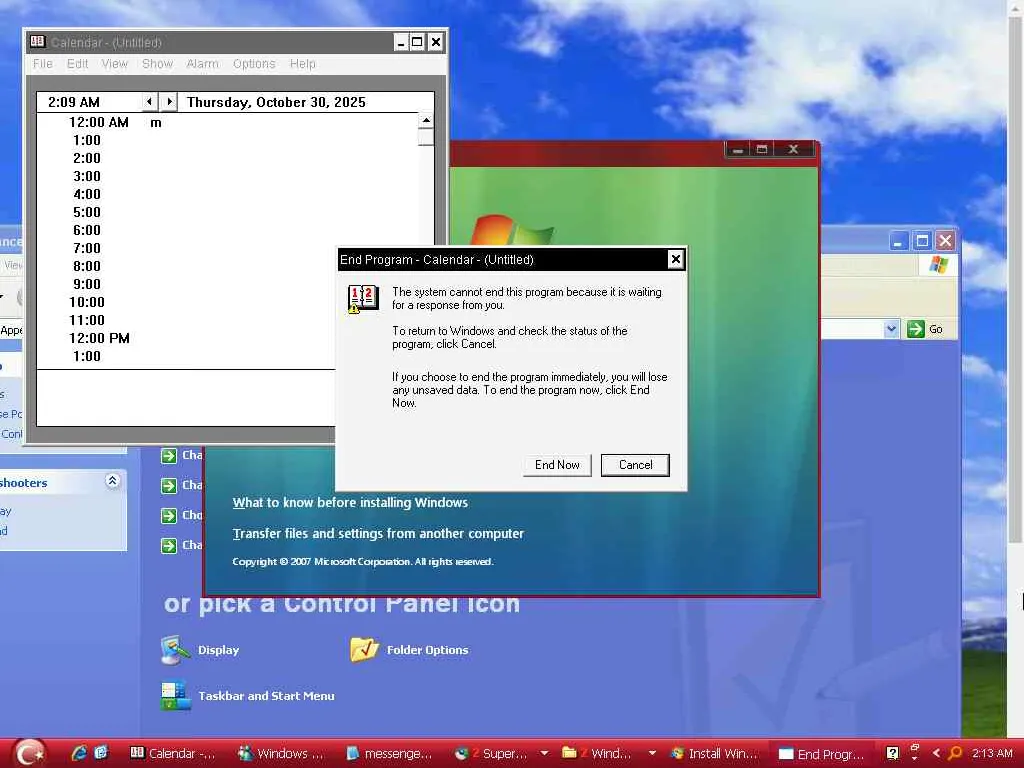Click the Calendar date heading Thursday, October 30, 2025
1024x768 pixels.
coord(276,102)
